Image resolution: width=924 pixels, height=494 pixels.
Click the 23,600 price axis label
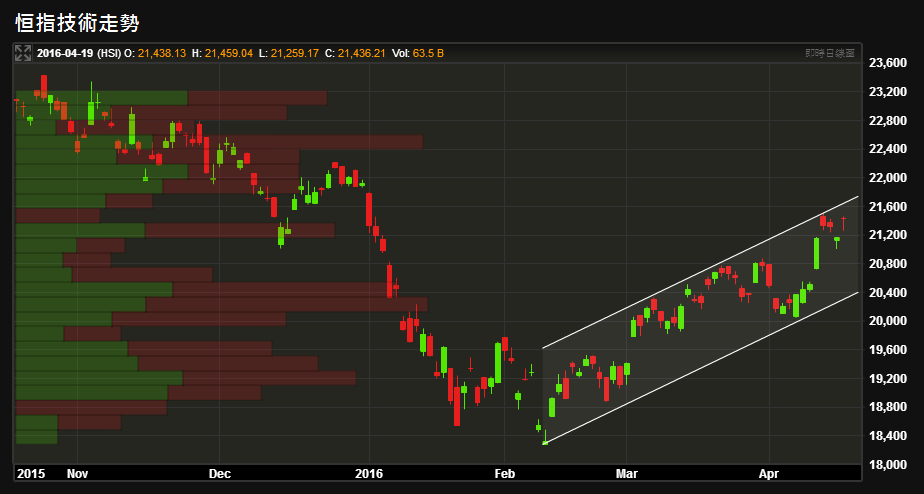click(x=887, y=63)
